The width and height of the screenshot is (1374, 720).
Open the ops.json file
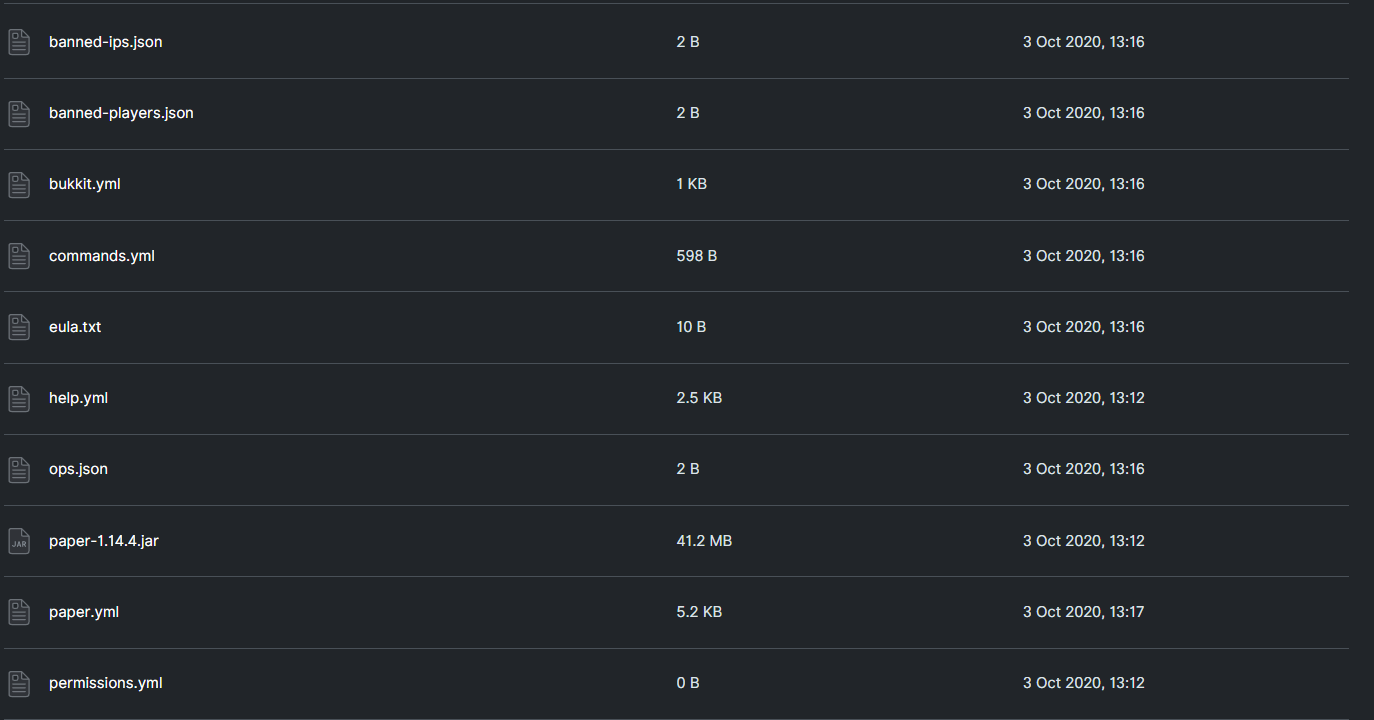78,469
